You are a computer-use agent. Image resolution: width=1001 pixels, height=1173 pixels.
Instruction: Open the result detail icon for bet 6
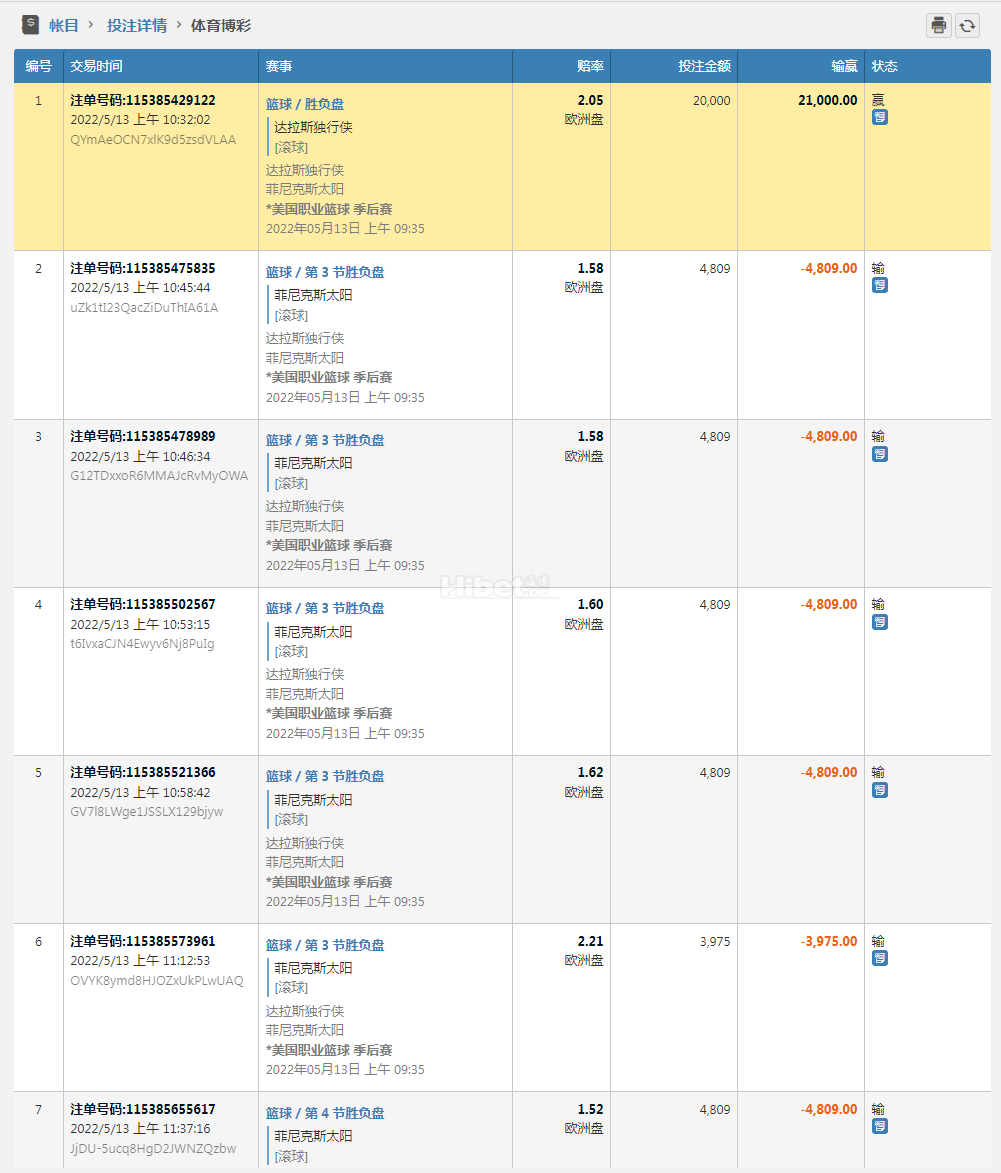(x=879, y=959)
